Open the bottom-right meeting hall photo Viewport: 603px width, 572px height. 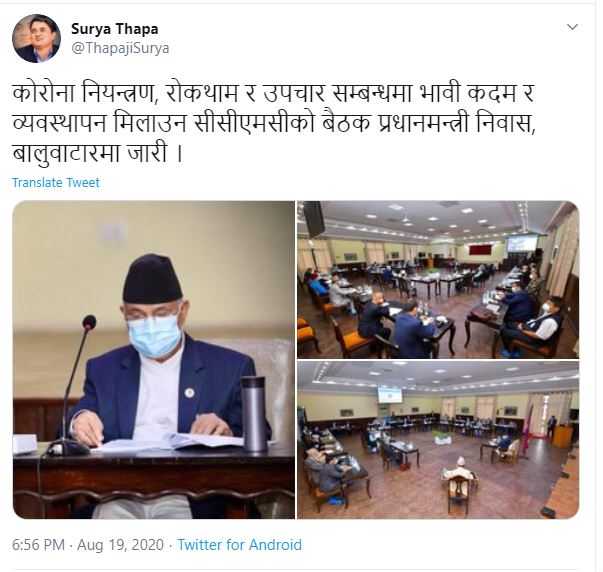tap(438, 440)
